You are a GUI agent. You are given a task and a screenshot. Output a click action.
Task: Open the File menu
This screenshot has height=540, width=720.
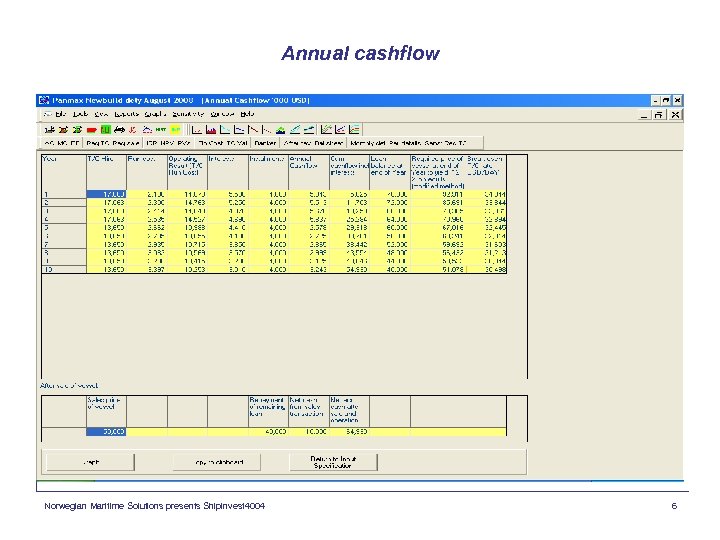pos(61,114)
